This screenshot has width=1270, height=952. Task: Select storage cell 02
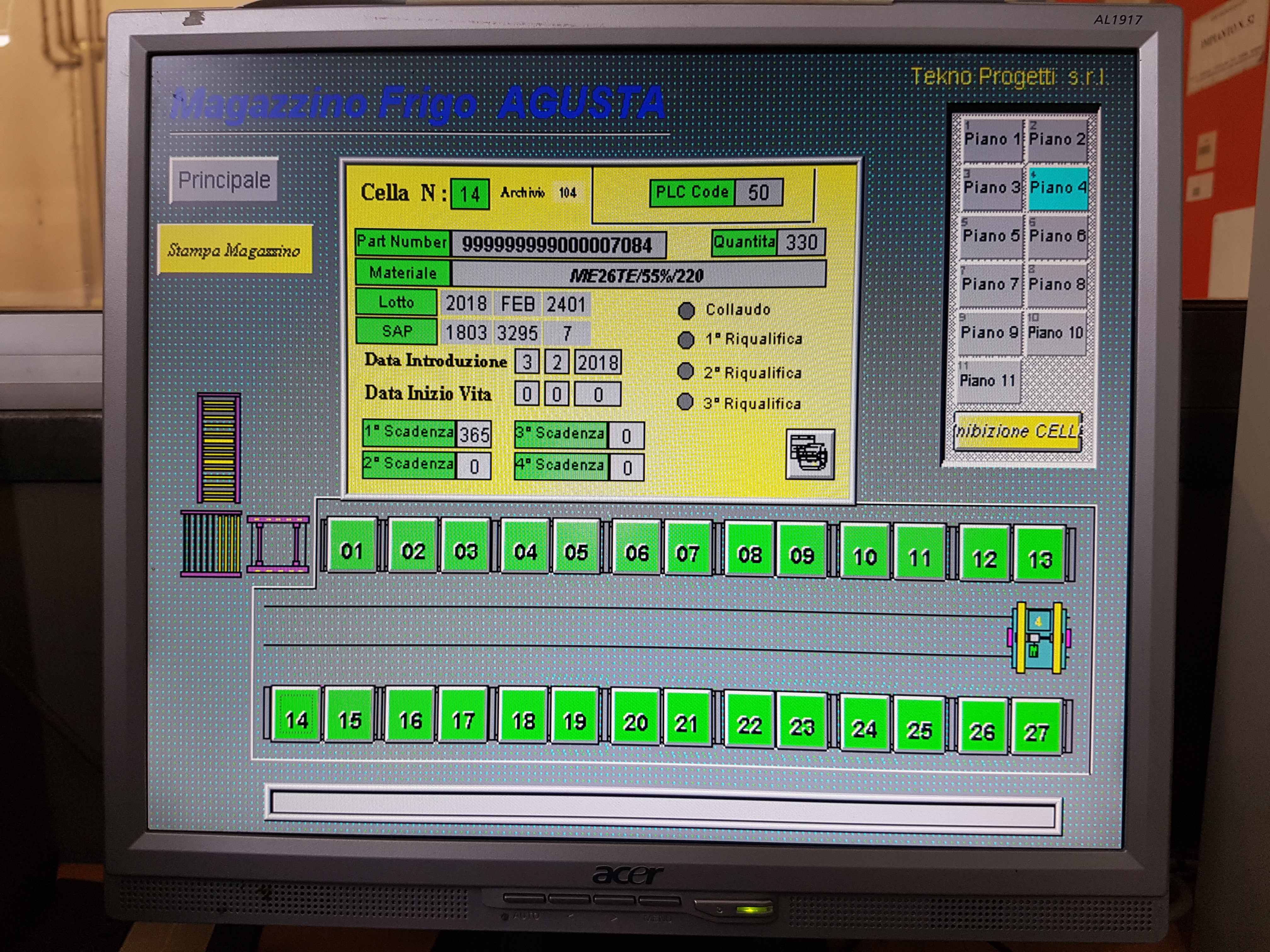(x=412, y=546)
